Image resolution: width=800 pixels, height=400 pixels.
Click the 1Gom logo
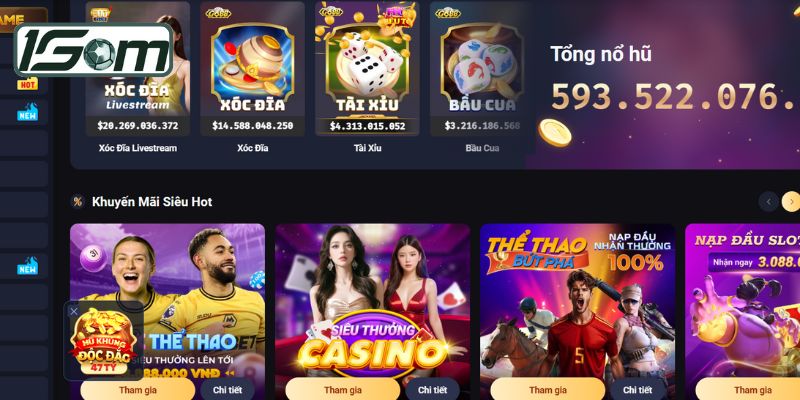click(94, 49)
